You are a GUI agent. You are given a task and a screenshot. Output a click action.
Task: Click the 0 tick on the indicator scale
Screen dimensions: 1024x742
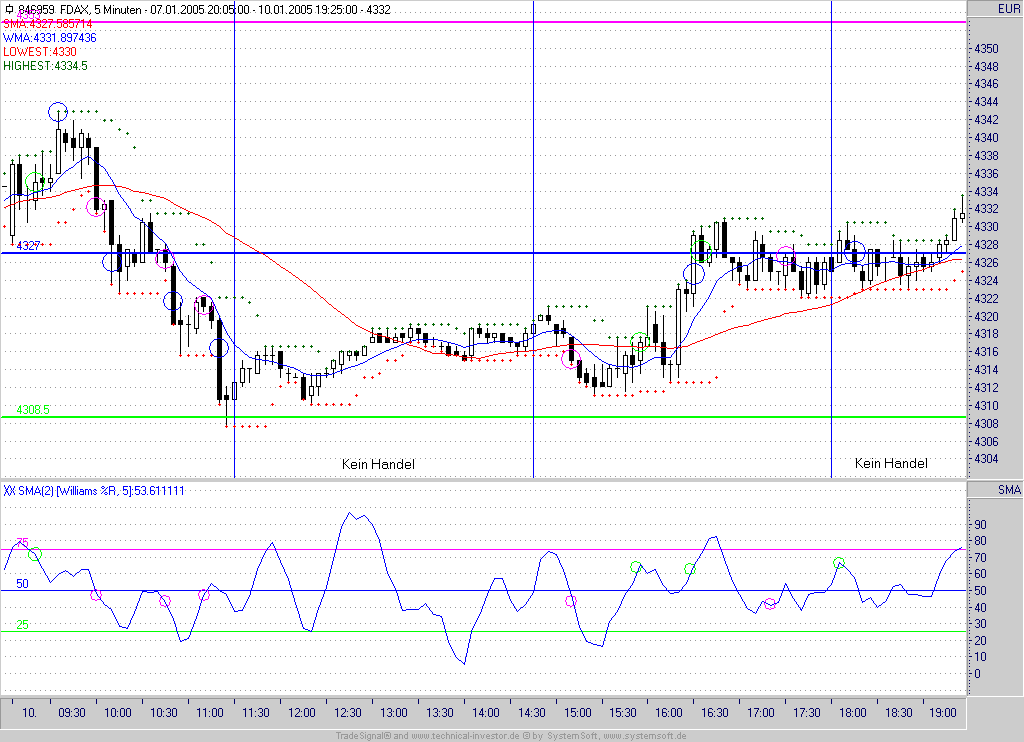coord(978,673)
